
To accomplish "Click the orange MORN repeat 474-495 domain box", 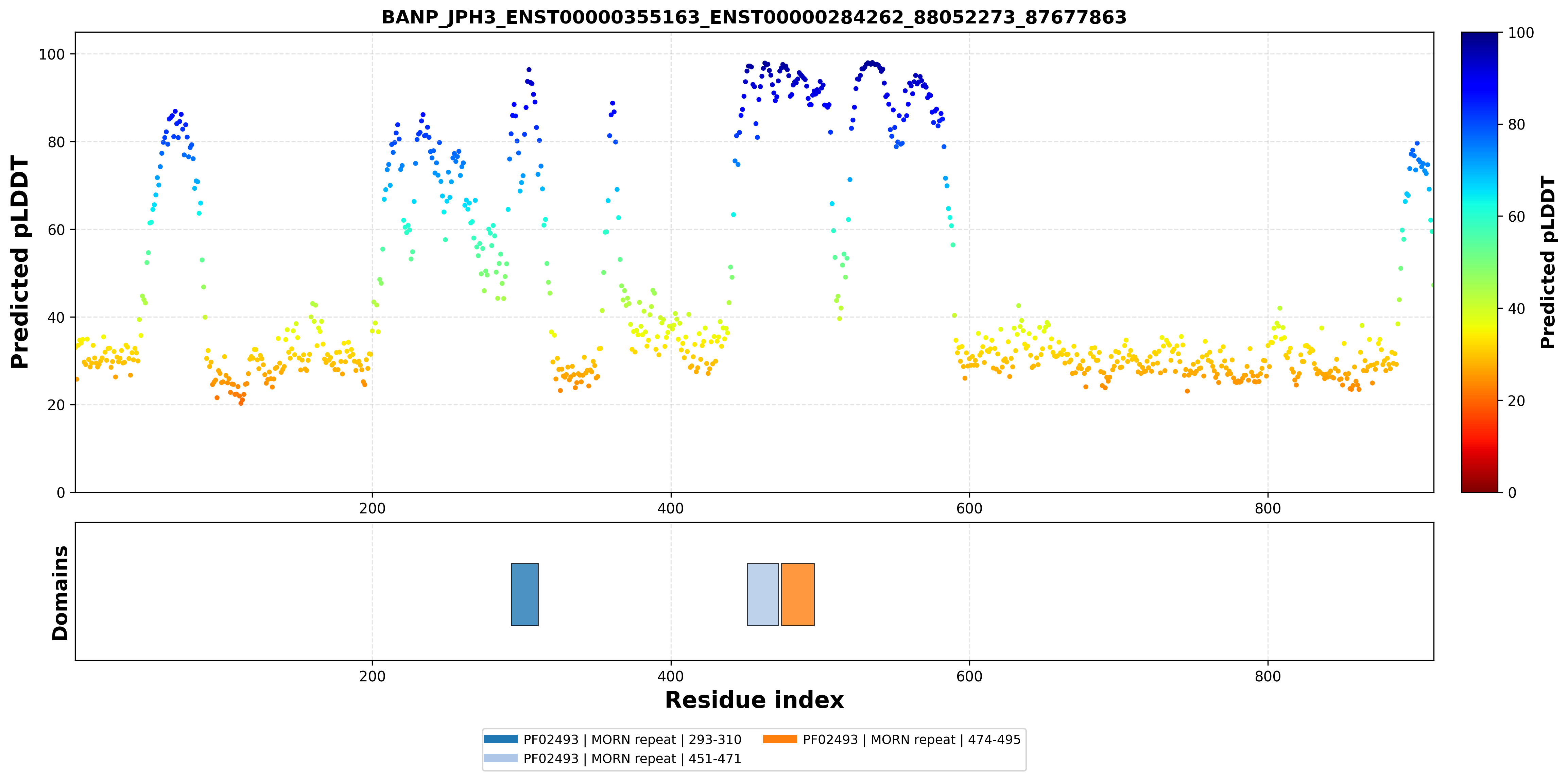I will click(x=797, y=594).
